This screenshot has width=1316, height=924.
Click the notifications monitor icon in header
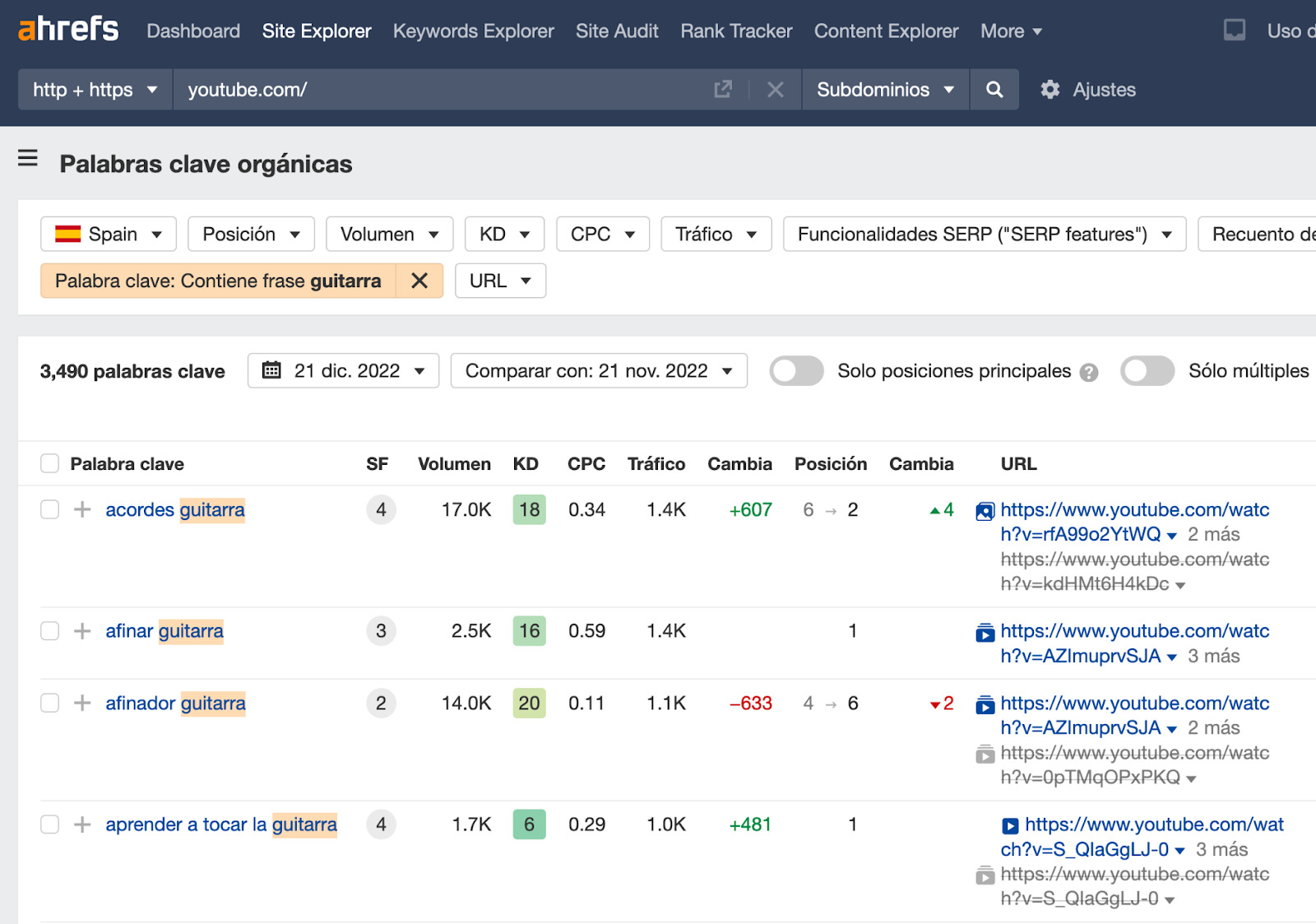[x=1234, y=30]
